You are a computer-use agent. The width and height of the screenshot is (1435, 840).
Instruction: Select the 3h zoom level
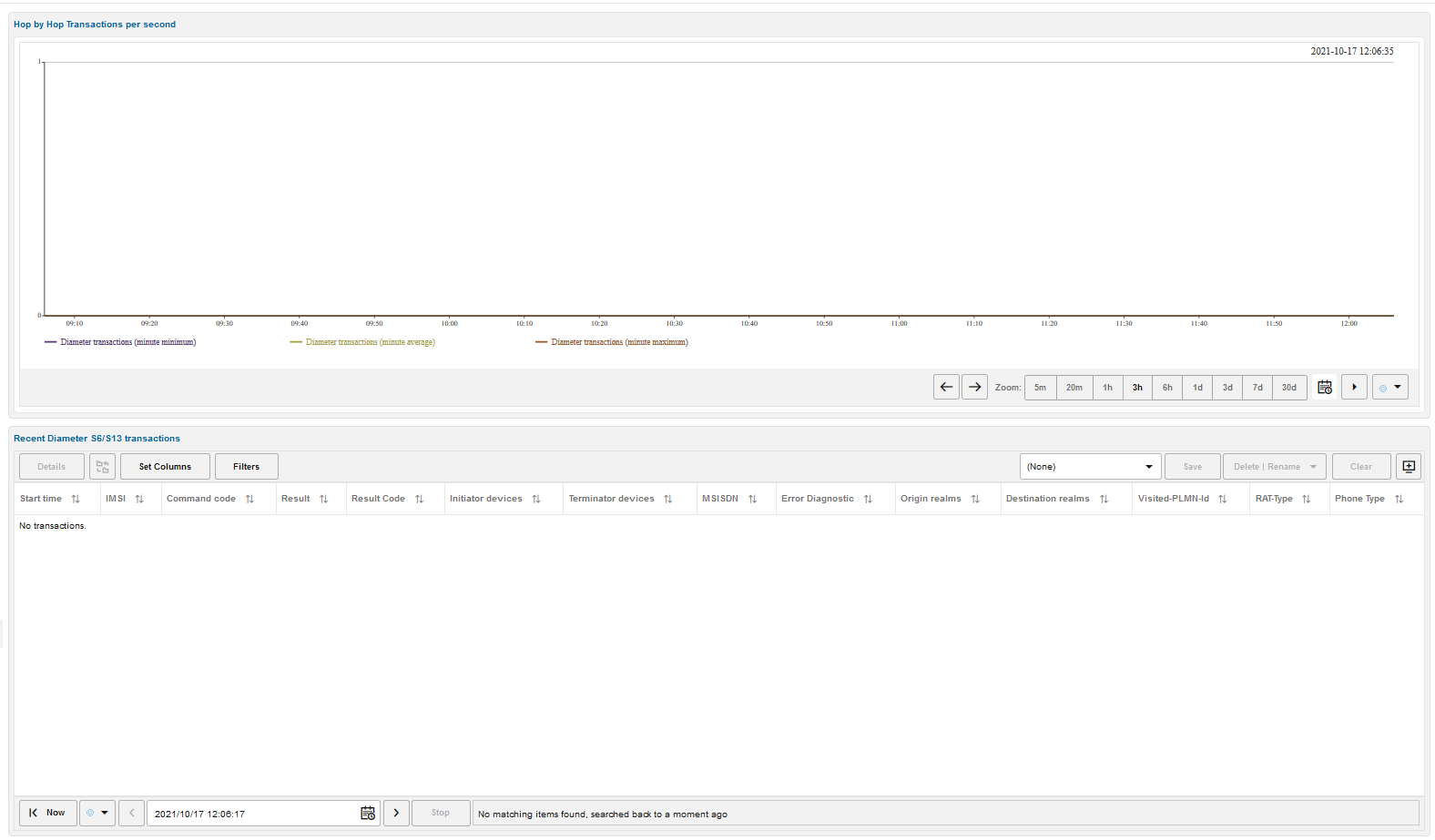(x=1137, y=387)
